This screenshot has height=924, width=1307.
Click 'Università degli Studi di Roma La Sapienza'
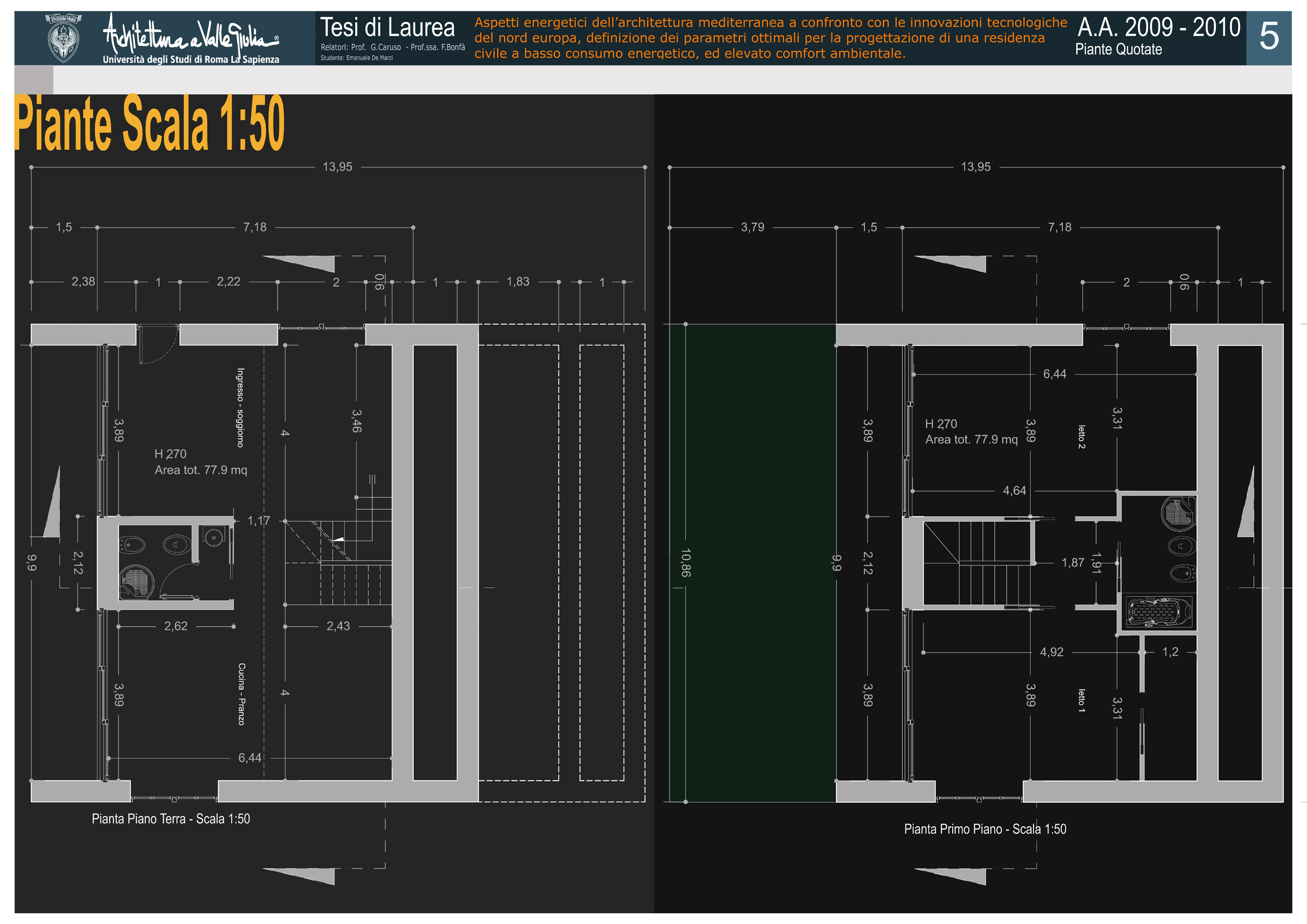point(191,59)
